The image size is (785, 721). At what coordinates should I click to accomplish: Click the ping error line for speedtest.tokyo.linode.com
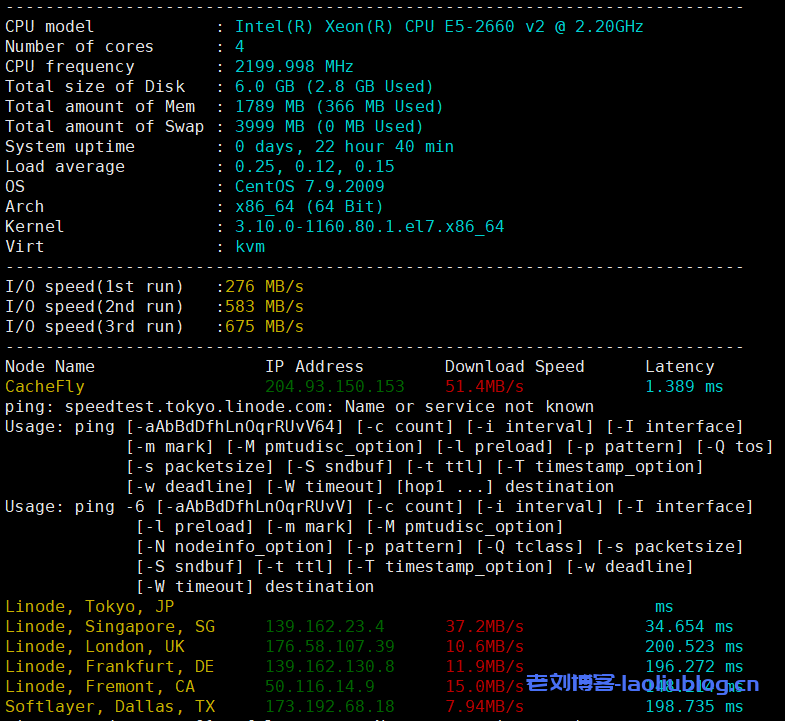[x=299, y=407]
